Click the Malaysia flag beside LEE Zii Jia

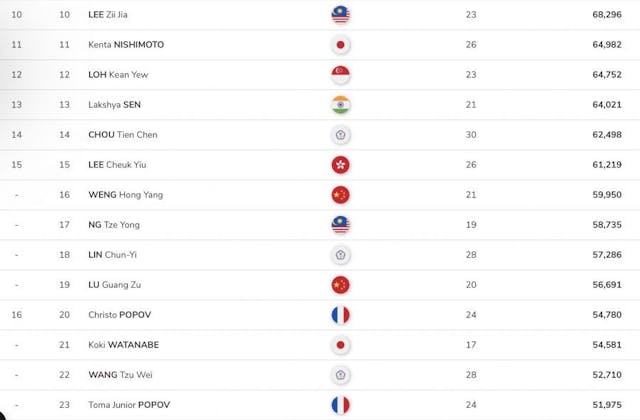point(340,15)
